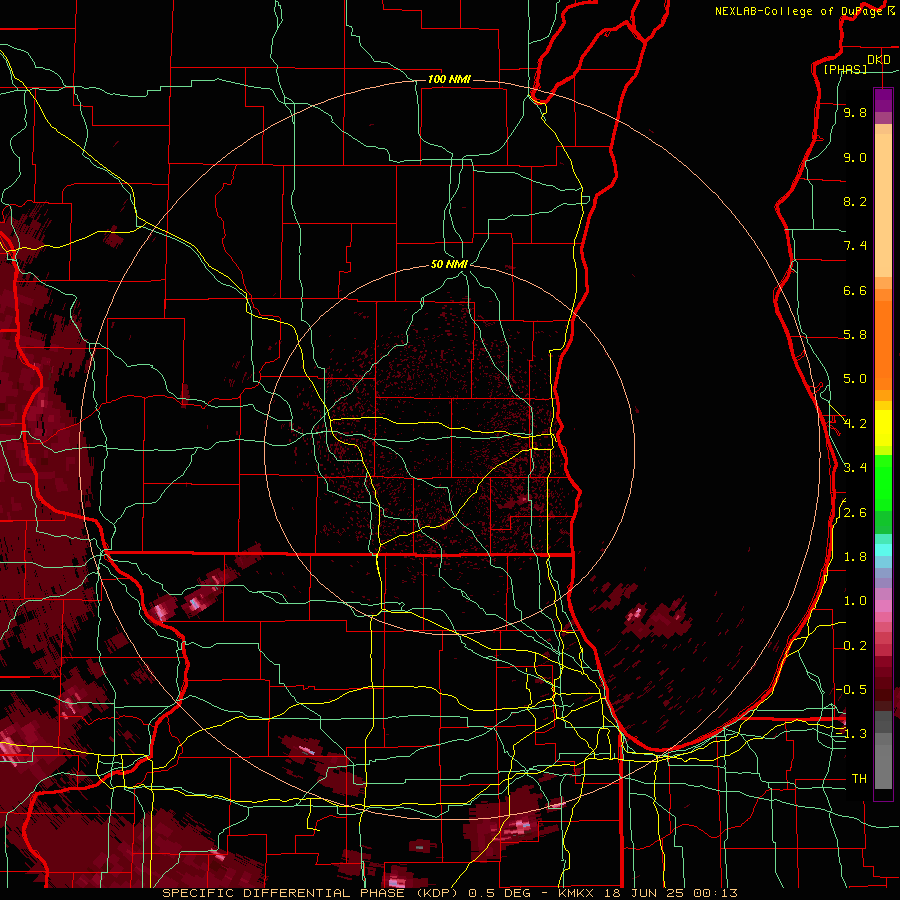The width and height of the screenshot is (900, 900).
Task: Click the cyan color bar segment
Action: tap(883, 550)
